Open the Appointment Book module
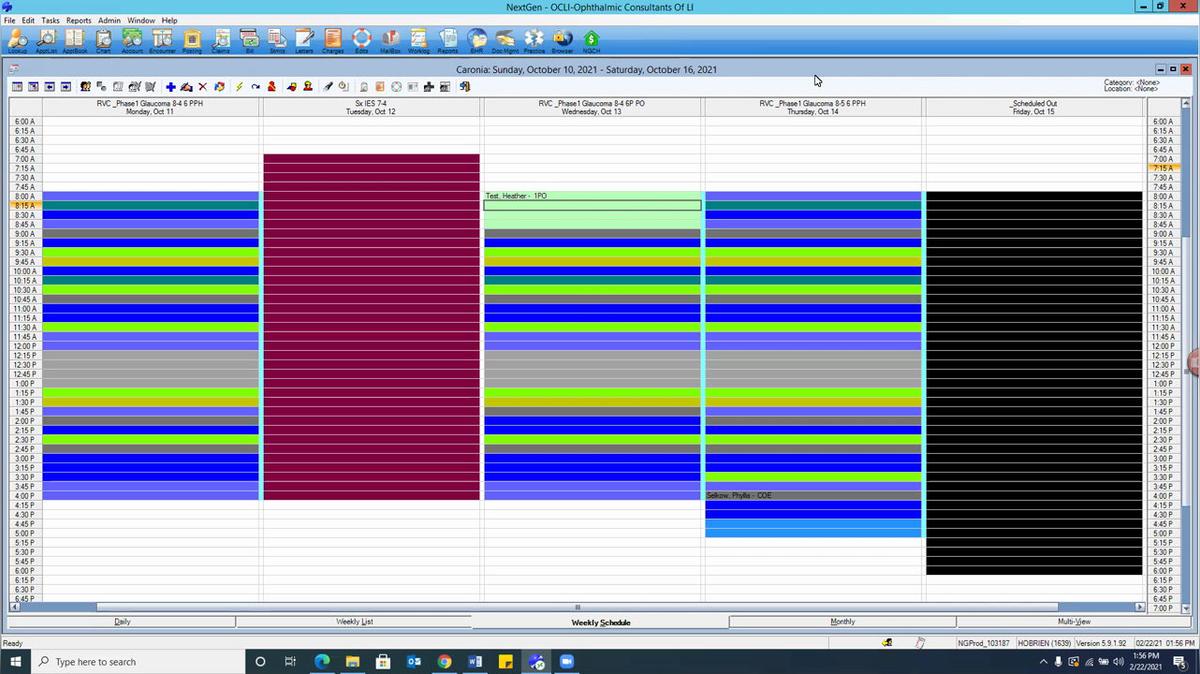The image size is (1200, 674). tap(74, 40)
